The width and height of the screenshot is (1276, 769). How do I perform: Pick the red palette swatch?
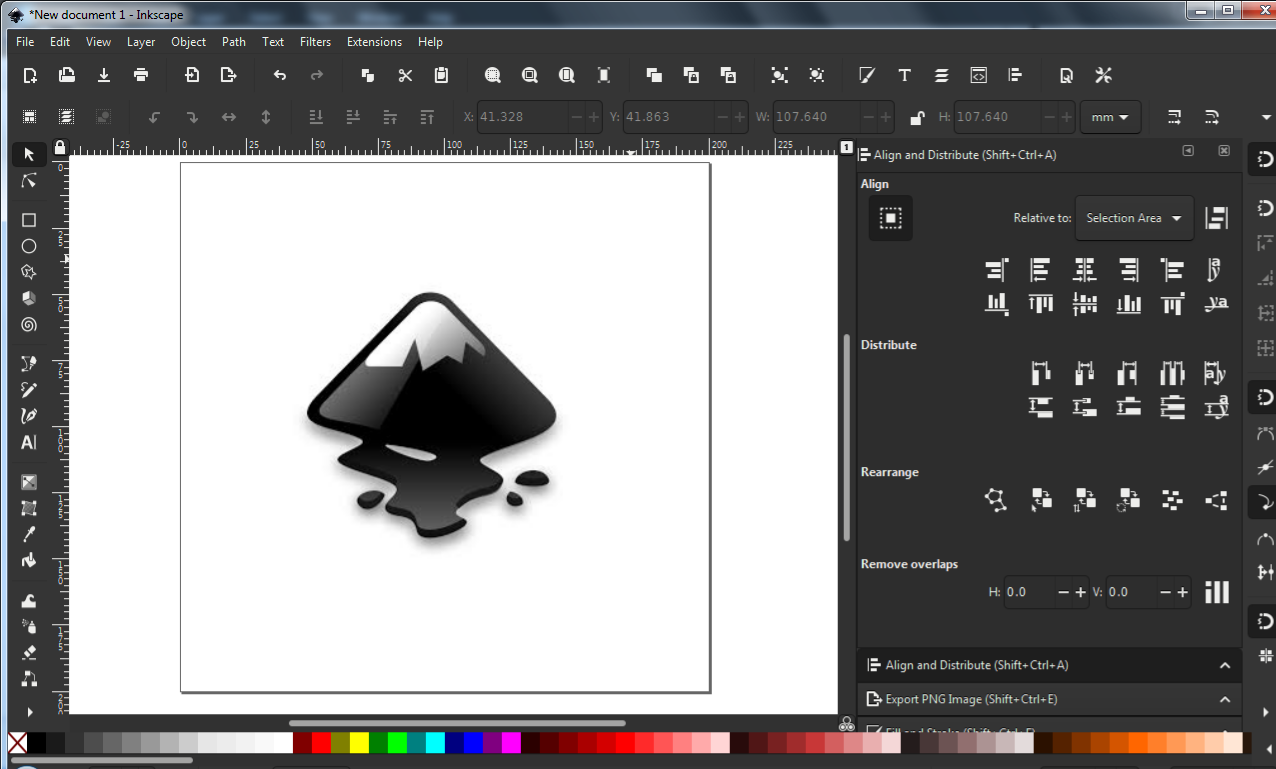pyautogui.click(x=321, y=743)
